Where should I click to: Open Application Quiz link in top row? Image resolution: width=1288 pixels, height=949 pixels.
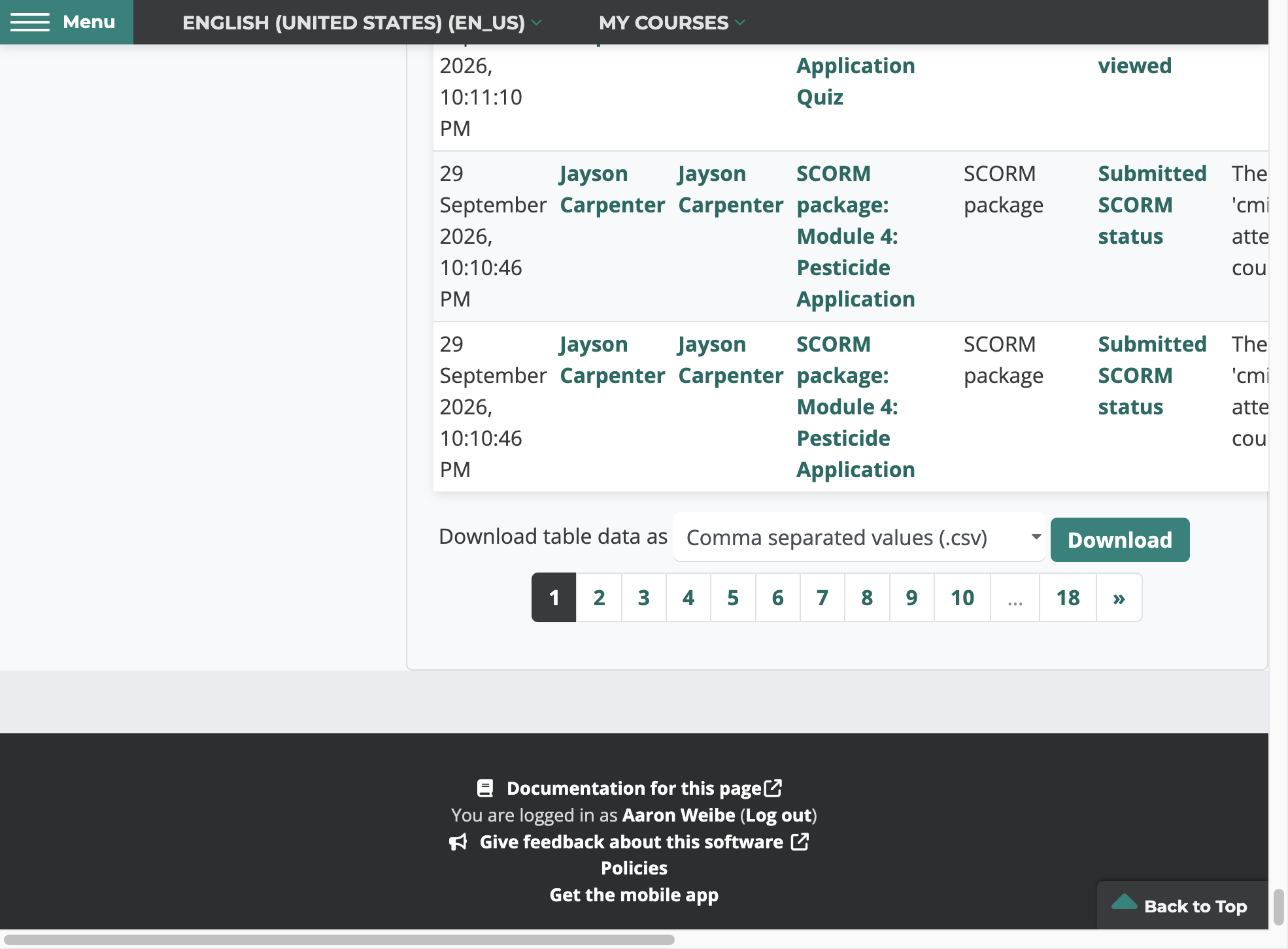(x=855, y=81)
